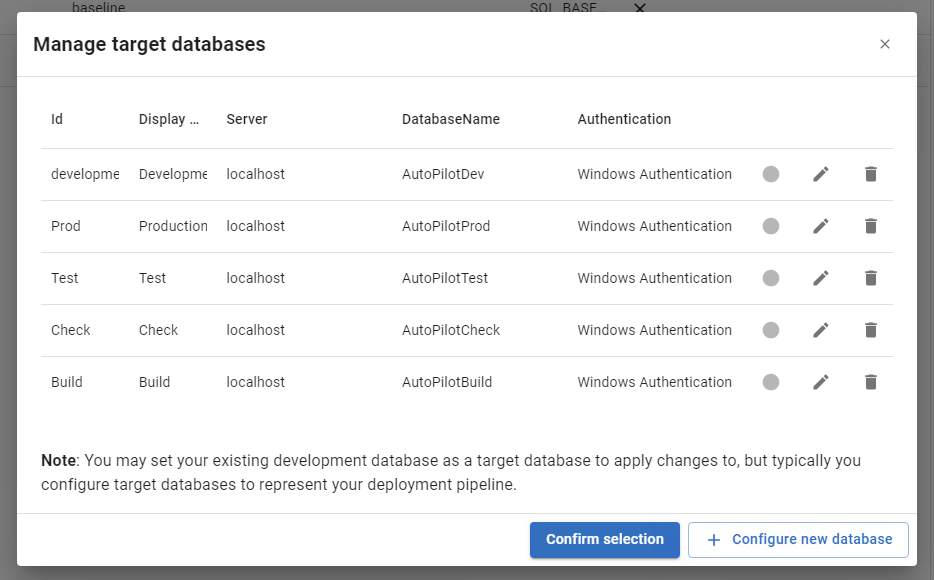The width and height of the screenshot is (934, 580).
Task: Select the Test database status circle
Action: [771, 278]
